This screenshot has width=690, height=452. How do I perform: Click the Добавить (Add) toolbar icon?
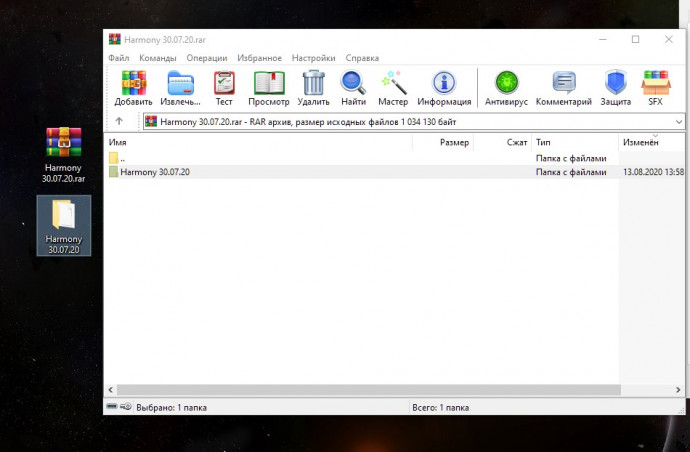click(133, 88)
